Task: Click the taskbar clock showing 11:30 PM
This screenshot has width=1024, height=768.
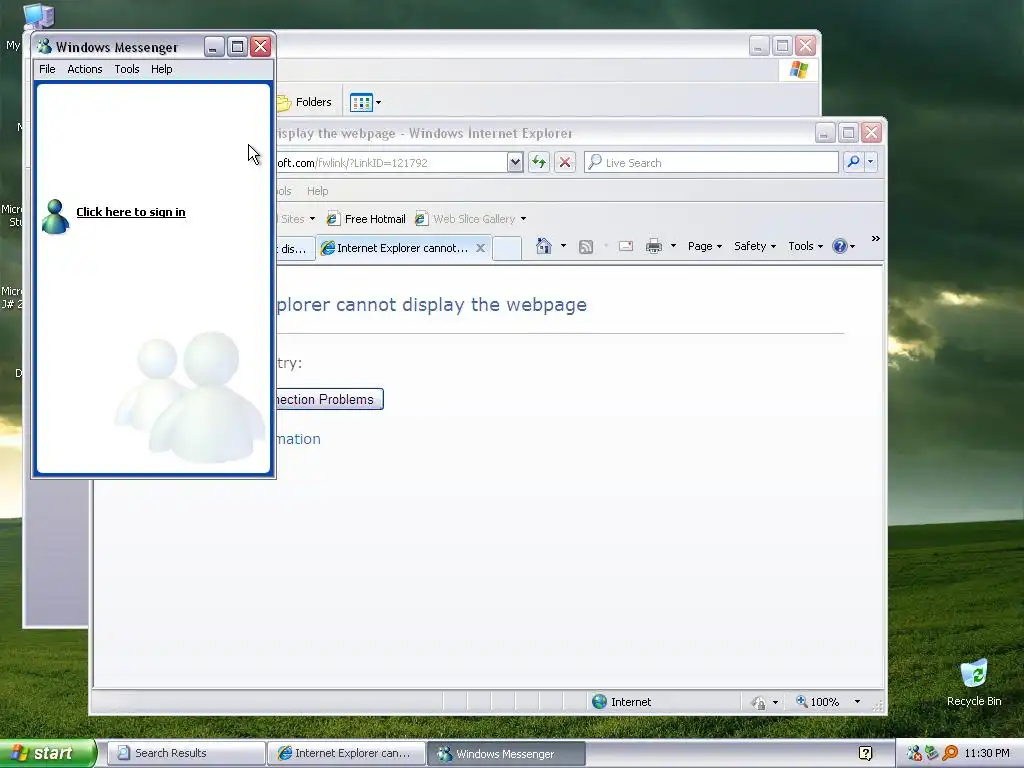Action: (987, 754)
